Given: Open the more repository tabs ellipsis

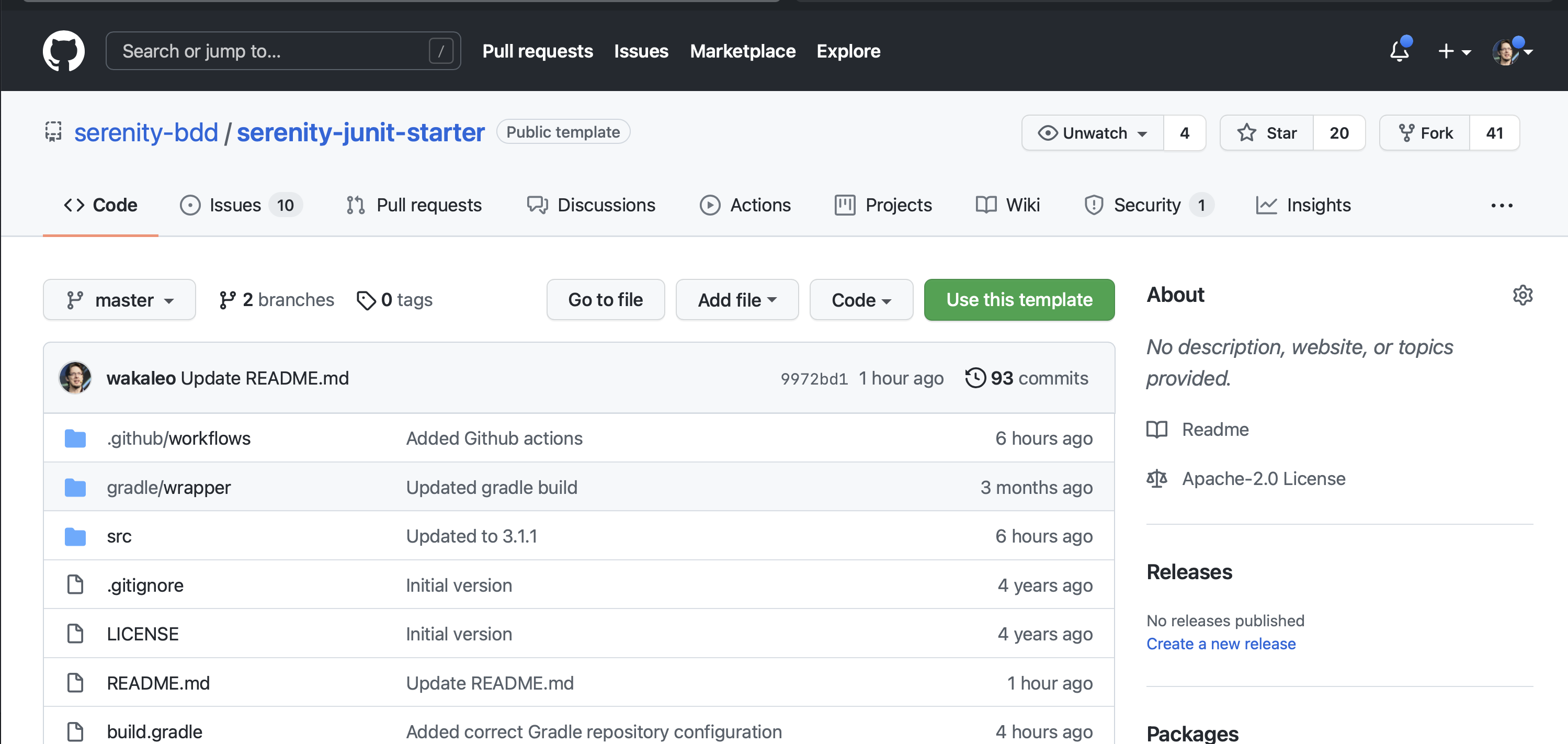Looking at the screenshot, I should (1501, 205).
